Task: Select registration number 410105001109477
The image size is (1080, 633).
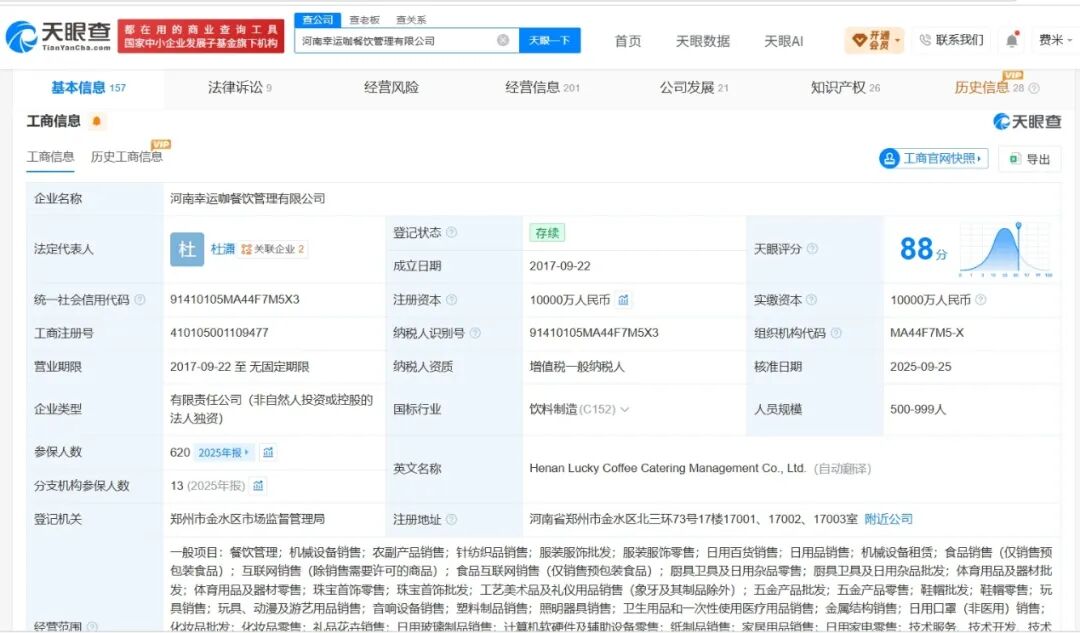Action: [219, 333]
